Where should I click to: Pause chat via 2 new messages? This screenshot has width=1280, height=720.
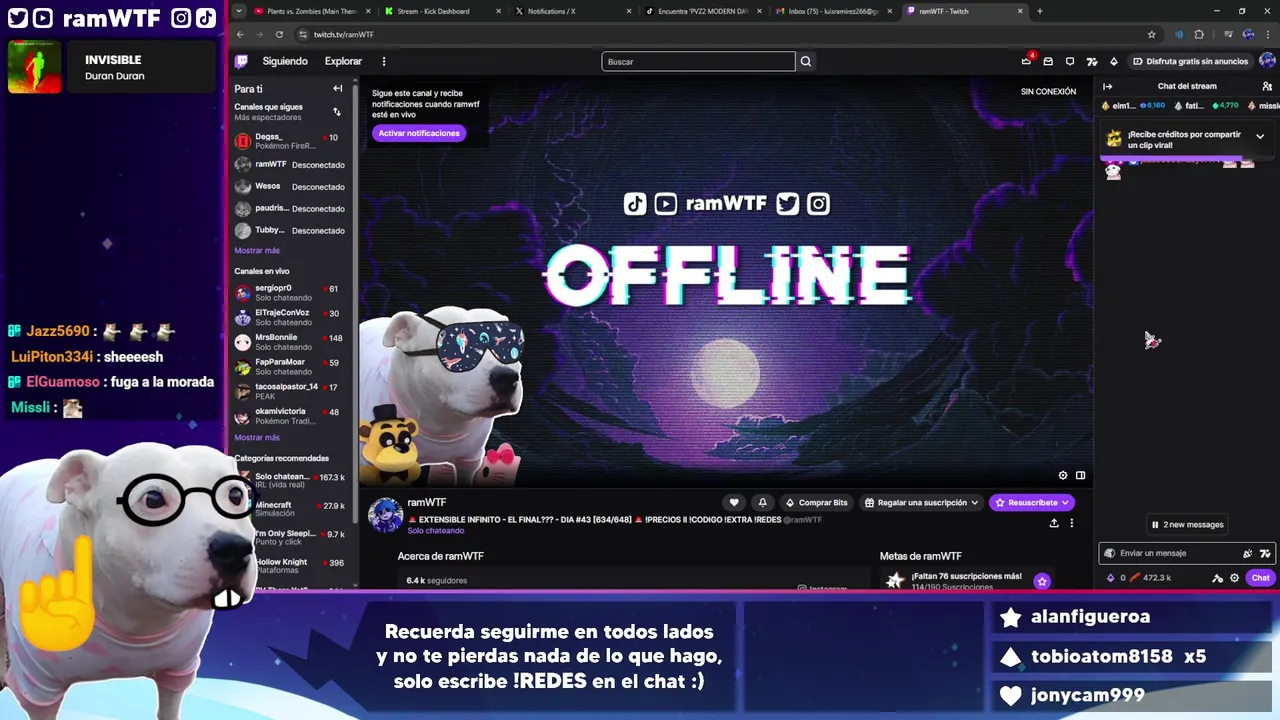coord(1187,524)
